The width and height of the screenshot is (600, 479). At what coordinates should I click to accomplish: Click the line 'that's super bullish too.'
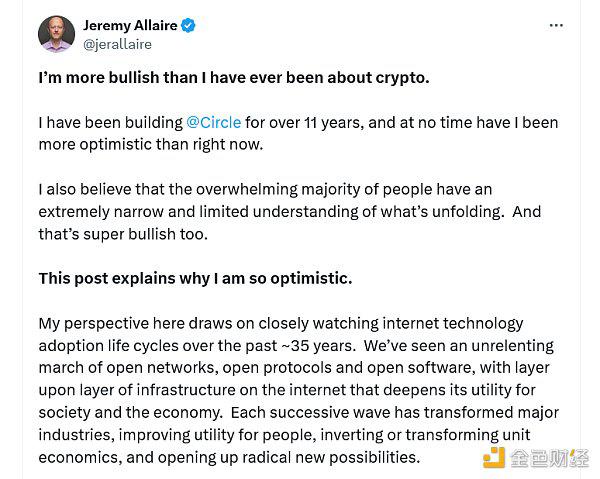pos(123,234)
